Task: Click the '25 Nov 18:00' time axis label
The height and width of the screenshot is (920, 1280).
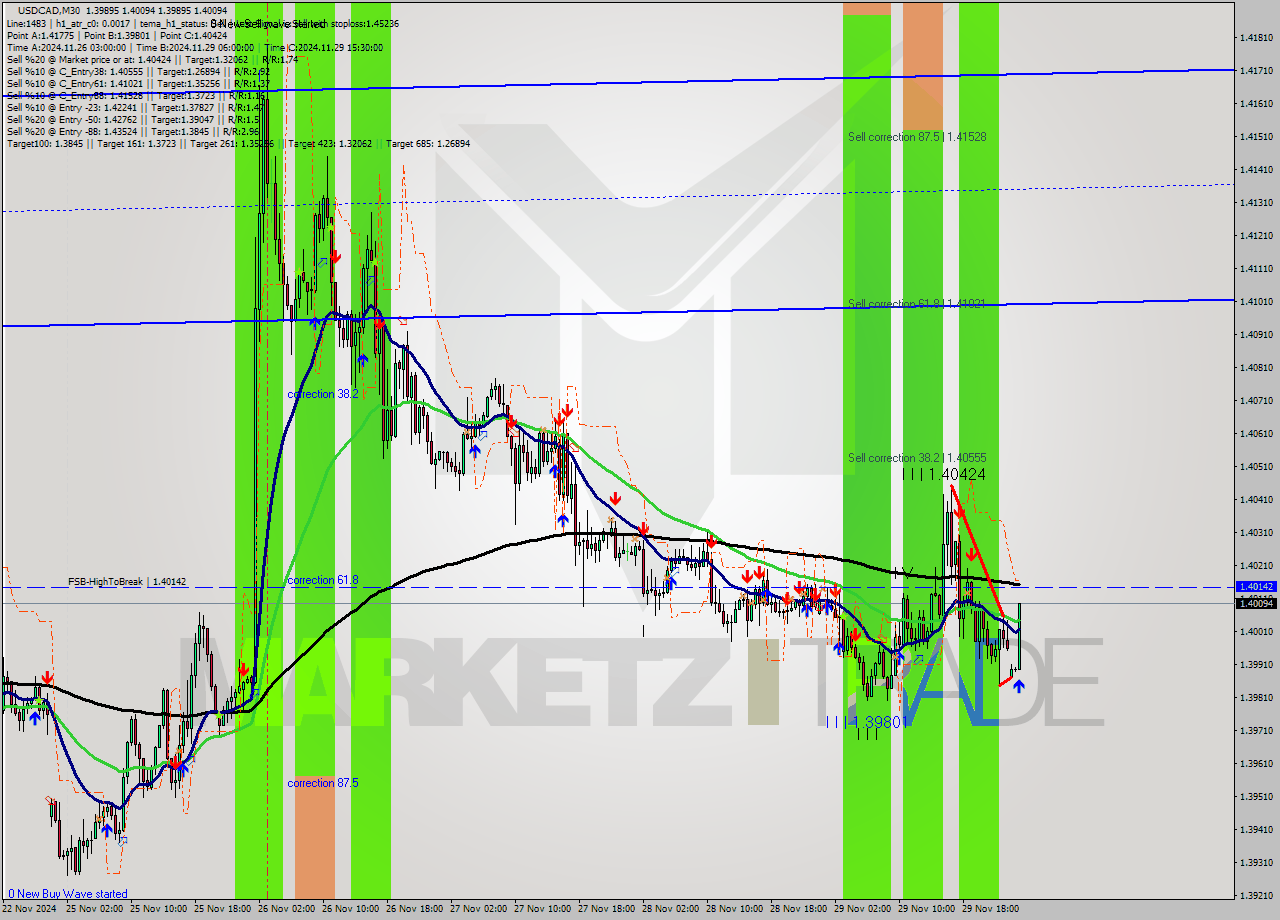Action: 225,909
